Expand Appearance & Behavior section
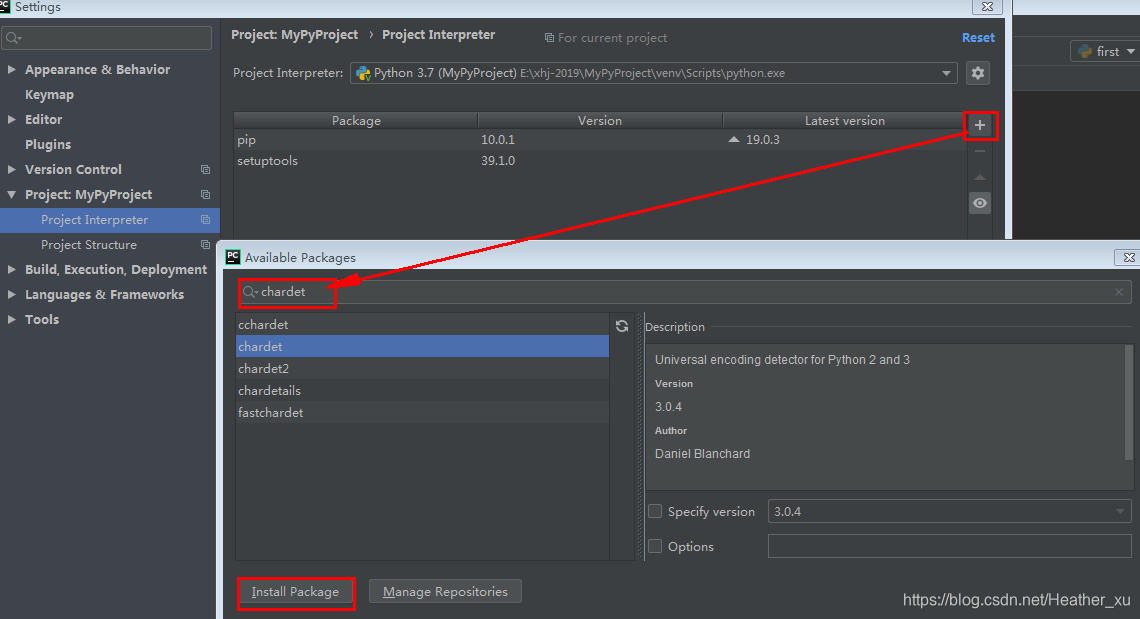Screen dimensions: 1140x619 coord(12,69)
